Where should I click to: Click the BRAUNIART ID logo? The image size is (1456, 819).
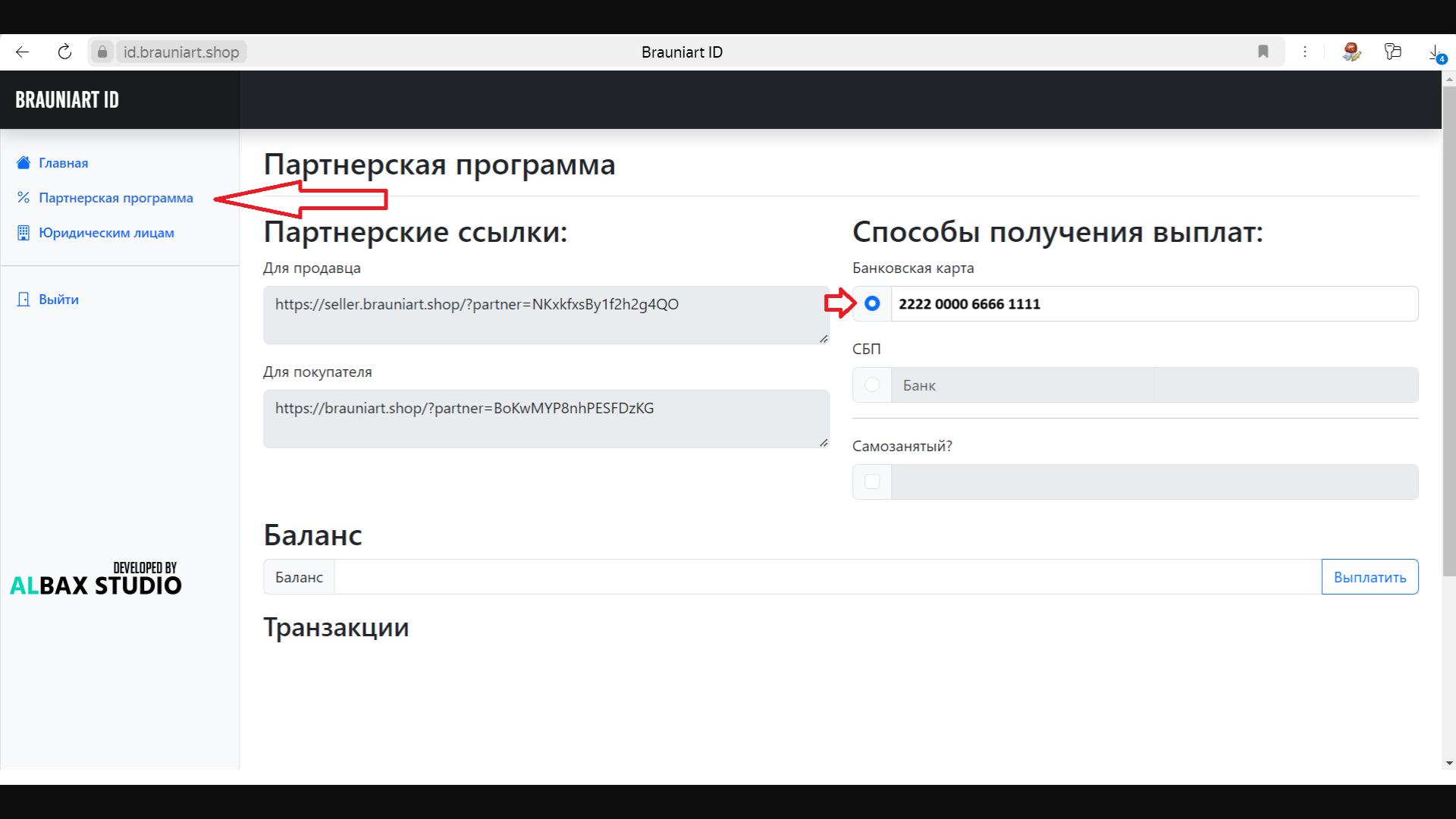[x=67, y=100]
